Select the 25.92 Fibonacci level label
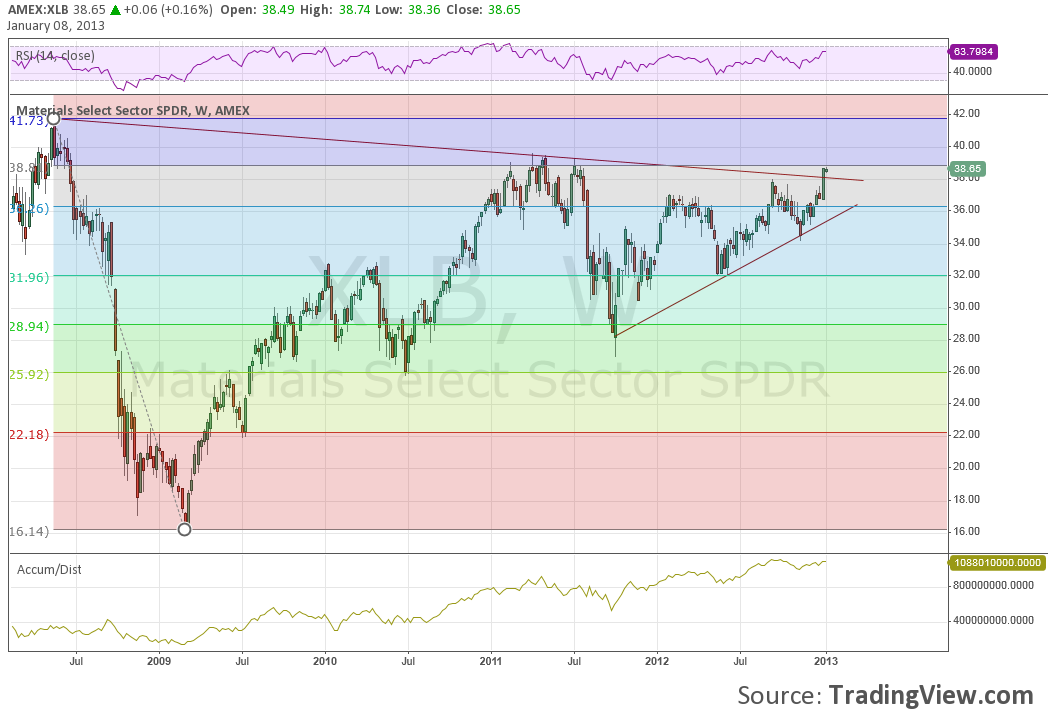Viewport: 1048px width, 722px height. [x=29, y=374]
